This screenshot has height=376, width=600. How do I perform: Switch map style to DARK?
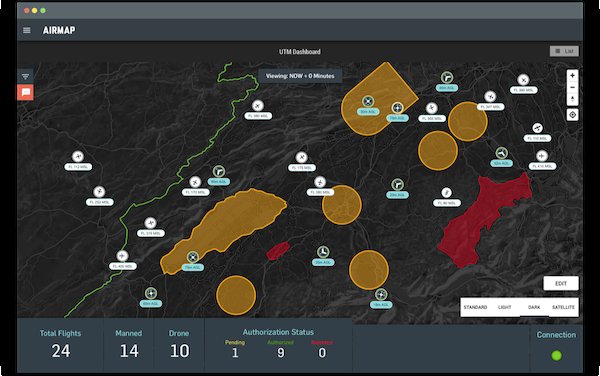click(534, 307)
